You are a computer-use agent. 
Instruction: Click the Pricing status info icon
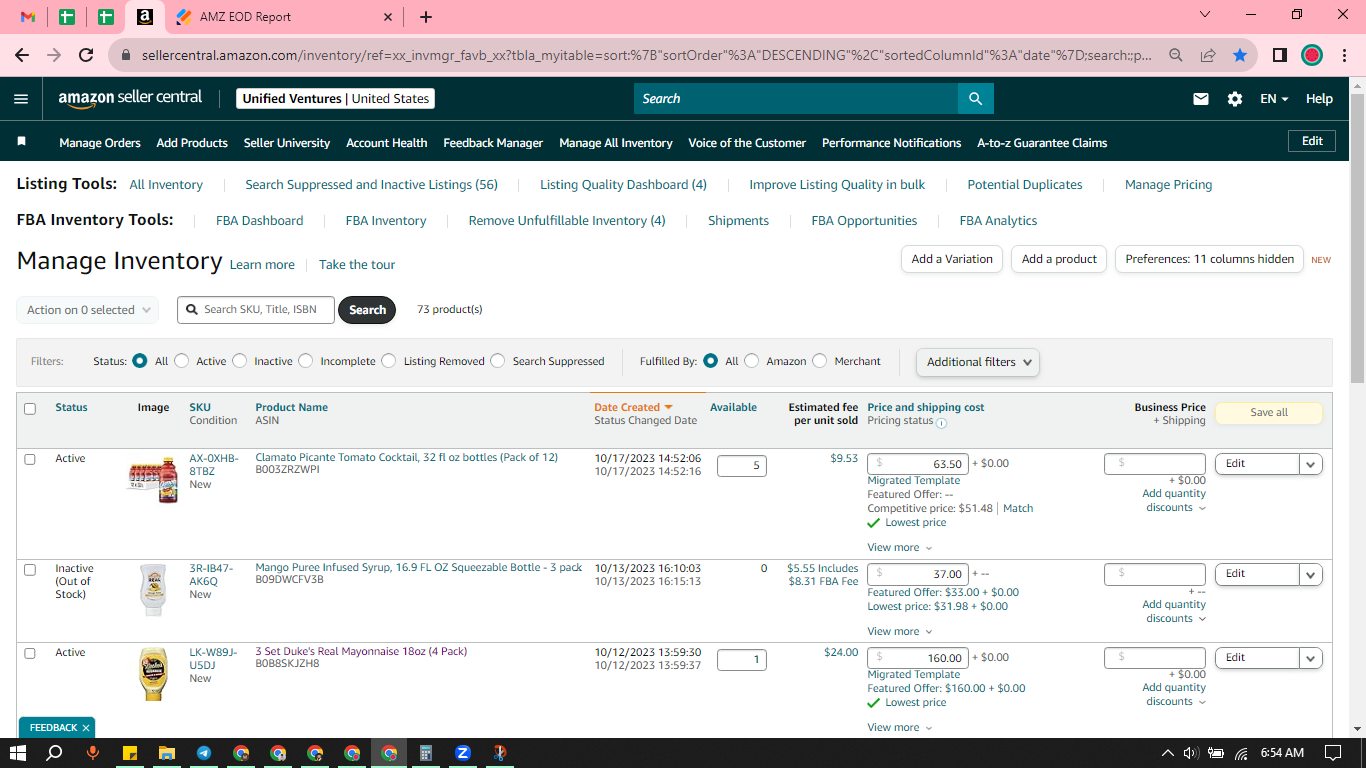tap(941, 422)
